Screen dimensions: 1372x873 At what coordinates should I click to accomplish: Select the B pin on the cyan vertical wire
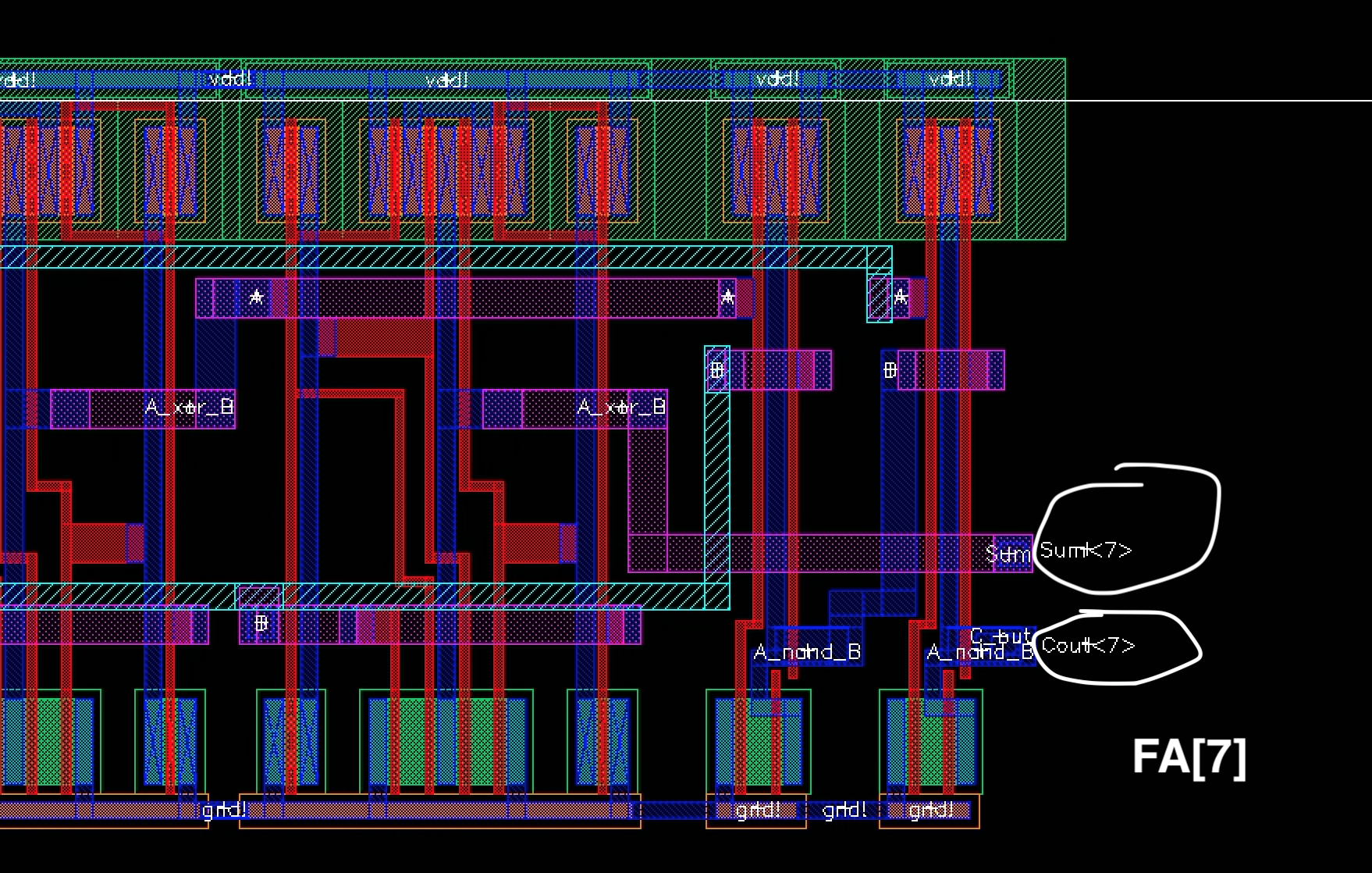pyautogui.click(x=716, y=370)
